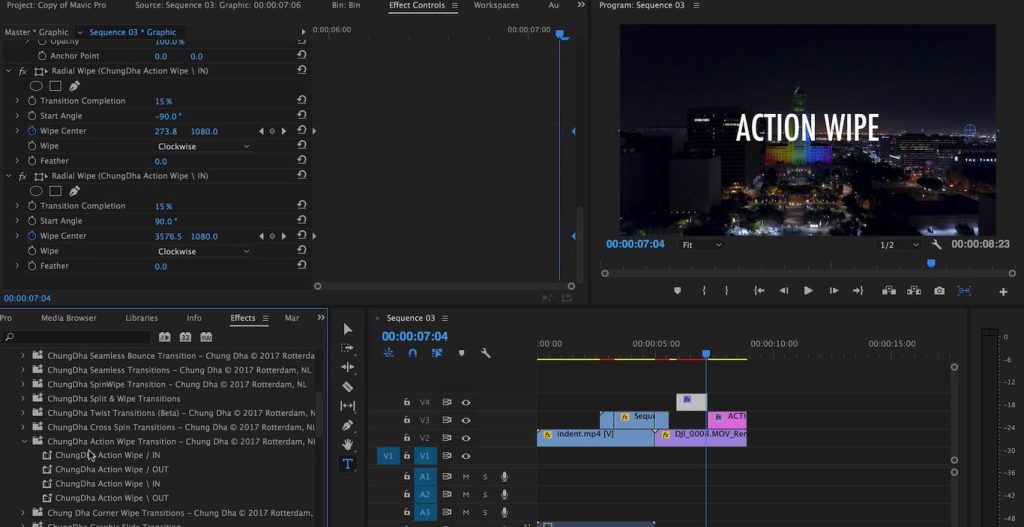
Task: Go to In point in Program monitor
Action: tap(759, 291)
